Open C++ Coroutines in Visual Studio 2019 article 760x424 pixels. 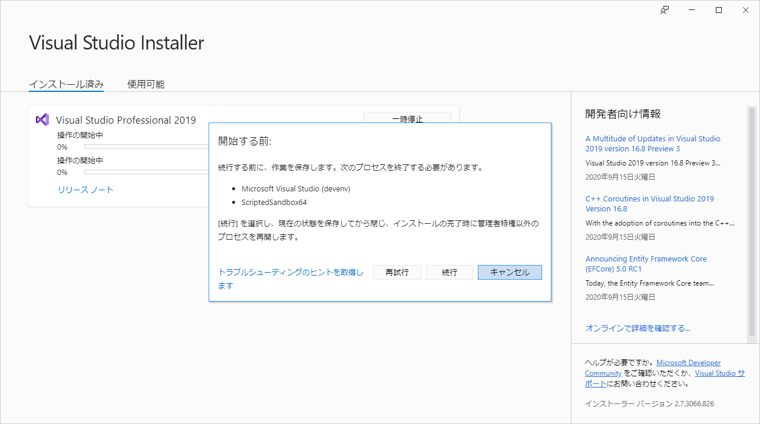(649, 204)
